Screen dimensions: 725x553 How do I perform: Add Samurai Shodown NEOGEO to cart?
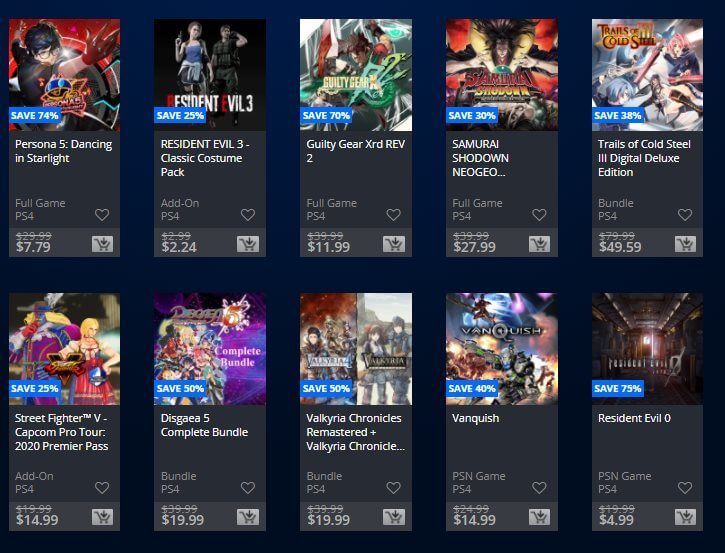click(x=540, y=244)
